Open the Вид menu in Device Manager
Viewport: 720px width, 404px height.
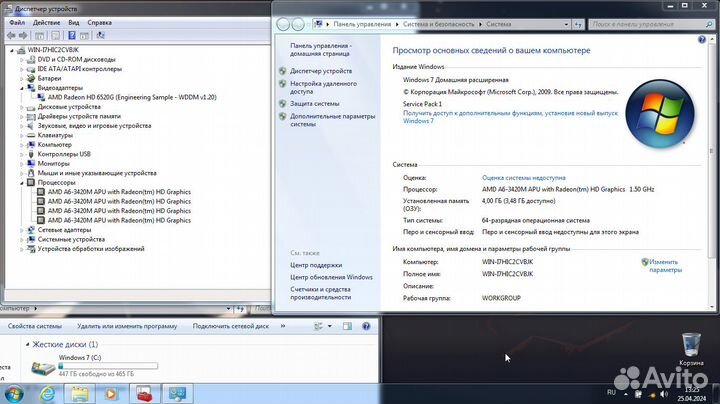click(74, 22)
